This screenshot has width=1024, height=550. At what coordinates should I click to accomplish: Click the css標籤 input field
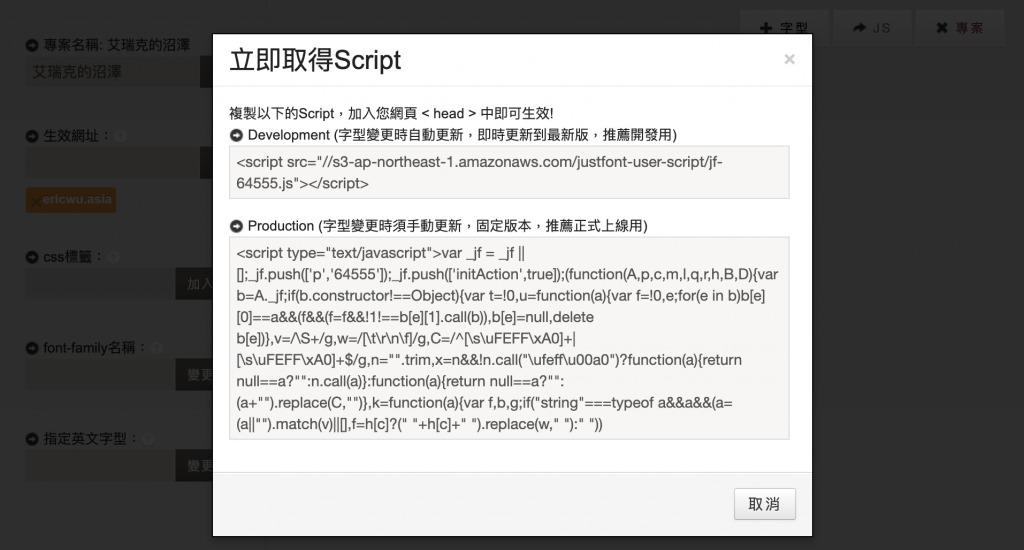point(101,284)
